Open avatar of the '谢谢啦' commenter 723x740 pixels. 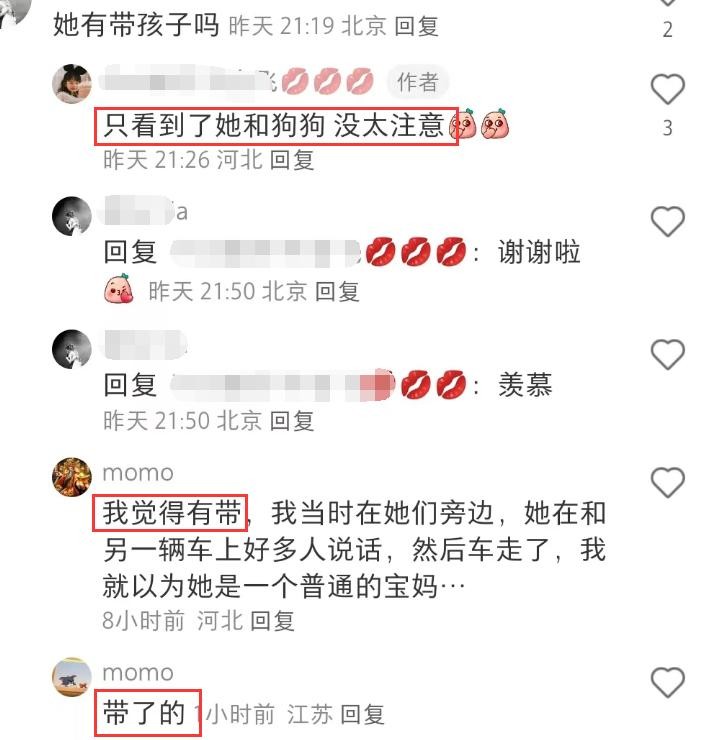(72, 216)
